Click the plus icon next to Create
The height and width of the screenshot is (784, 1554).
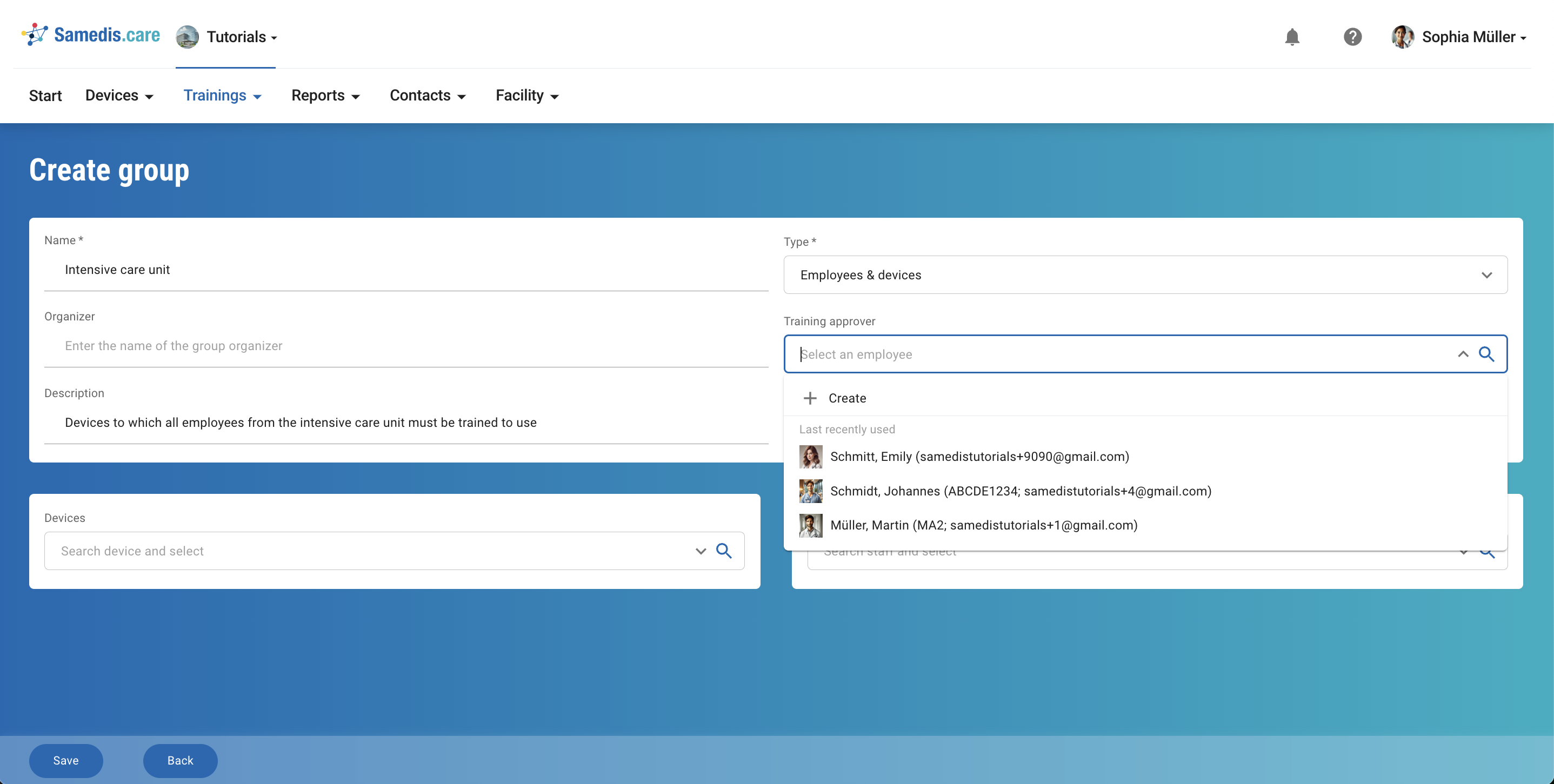(810, 398)
